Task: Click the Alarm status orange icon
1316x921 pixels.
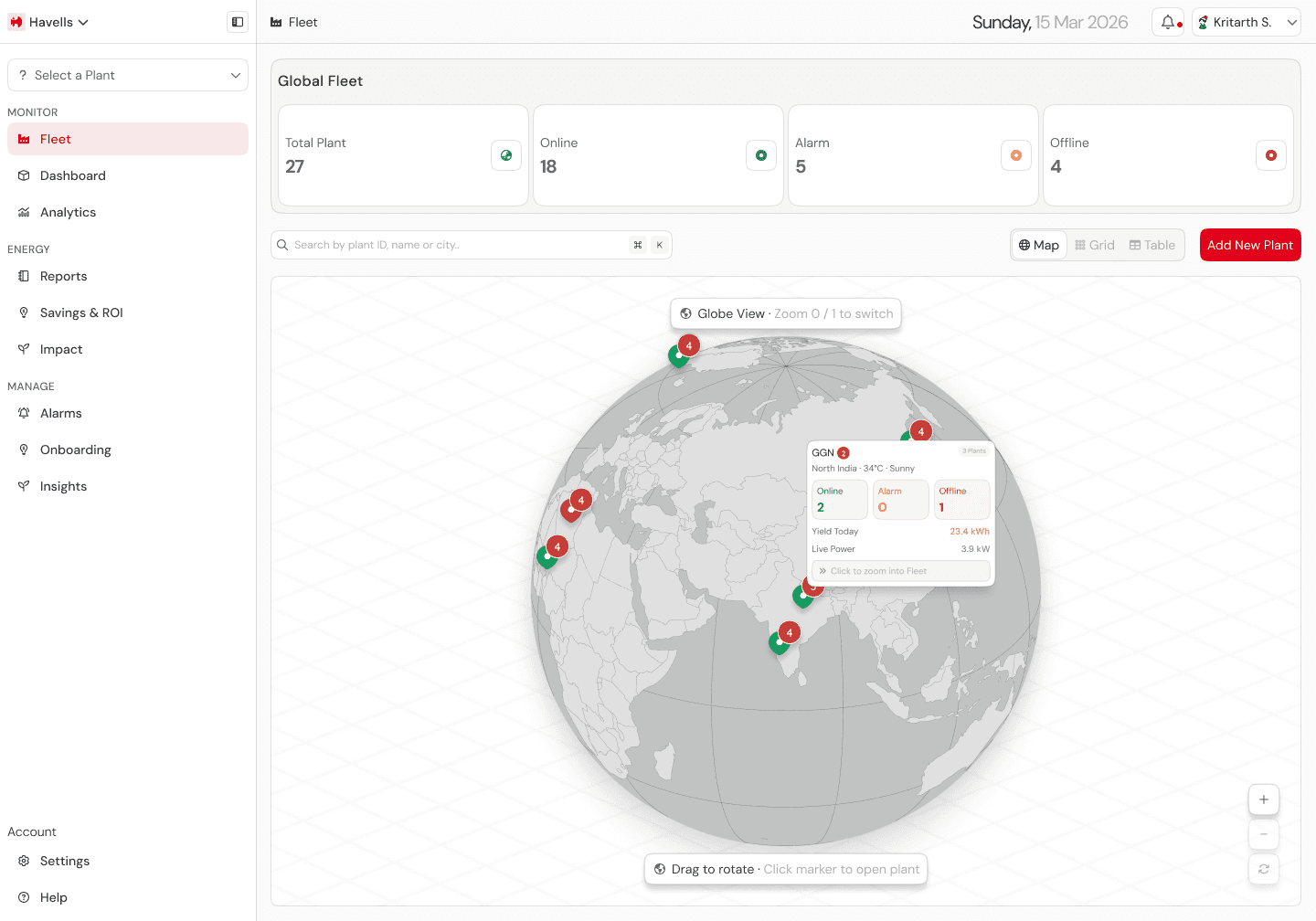Action: tap(1016, 155)
